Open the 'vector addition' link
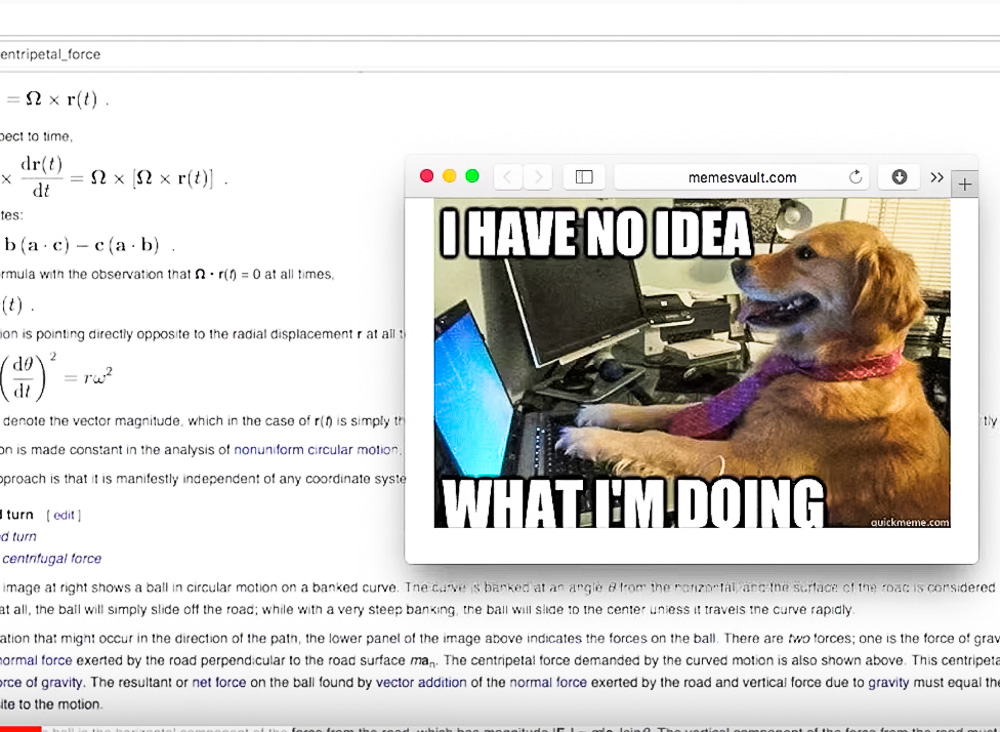 tap(421, 682)
